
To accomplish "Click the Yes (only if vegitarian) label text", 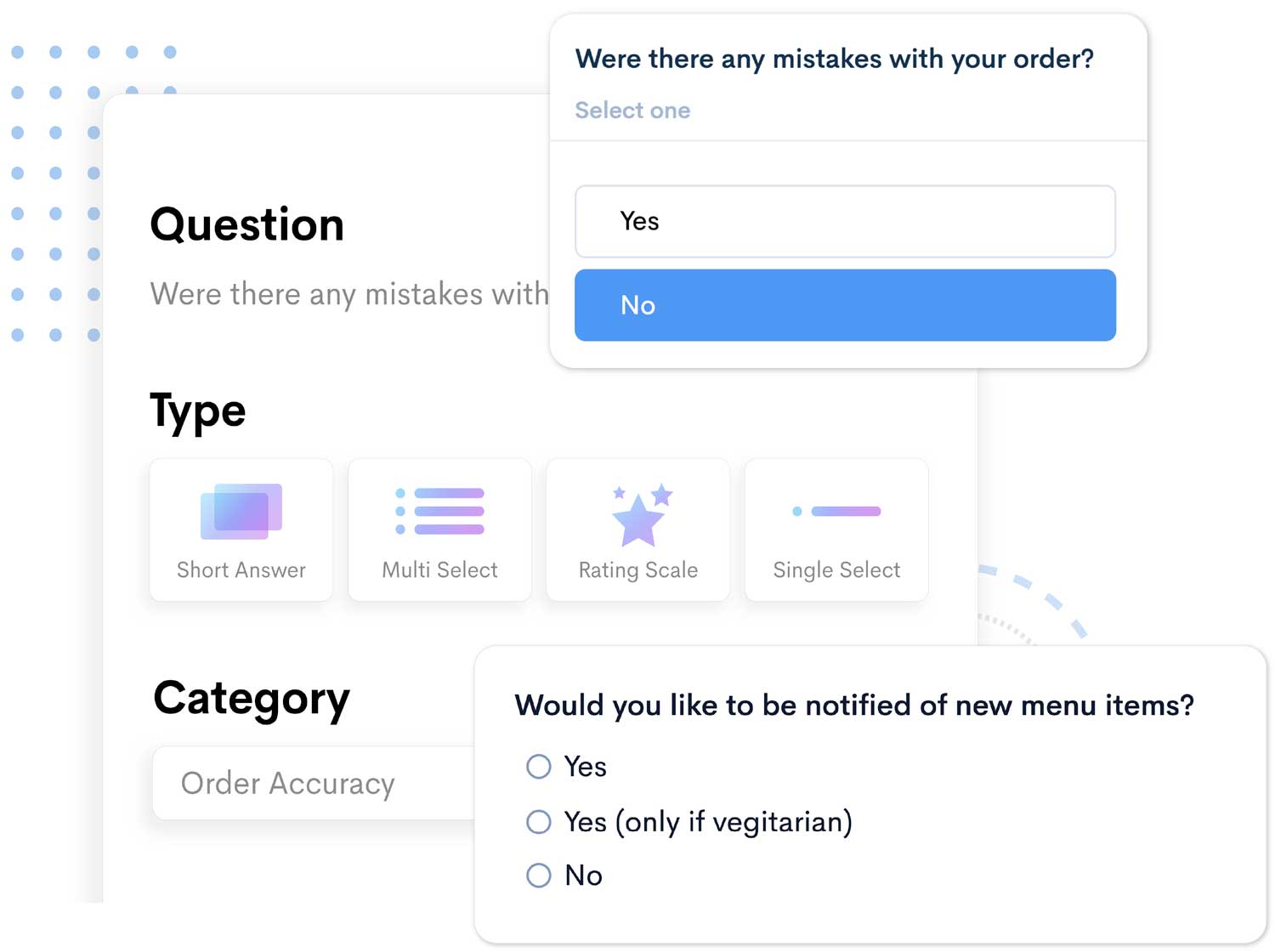I will pyautogui.click(x=708, y=822).
